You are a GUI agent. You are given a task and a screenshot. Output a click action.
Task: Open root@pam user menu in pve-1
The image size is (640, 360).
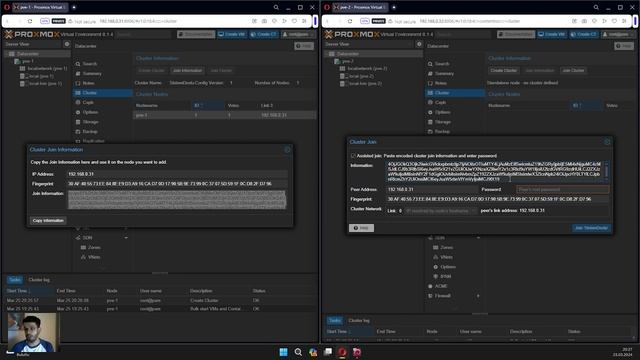pyautogui.click(x=298, y=34)
